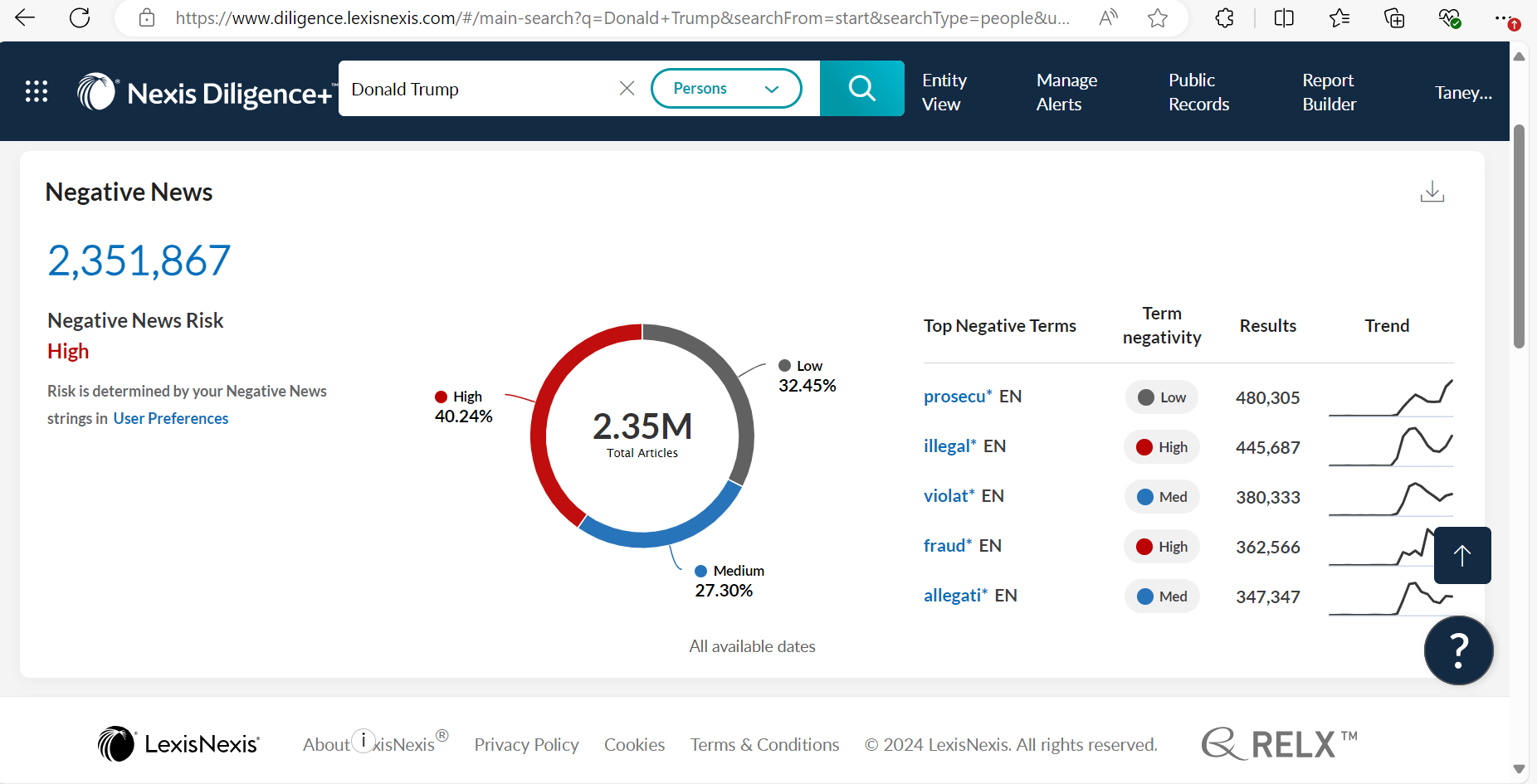1537x784 pixels.
Task: Click the High negativity badge for illegal*
Action: coord(1162,447)
